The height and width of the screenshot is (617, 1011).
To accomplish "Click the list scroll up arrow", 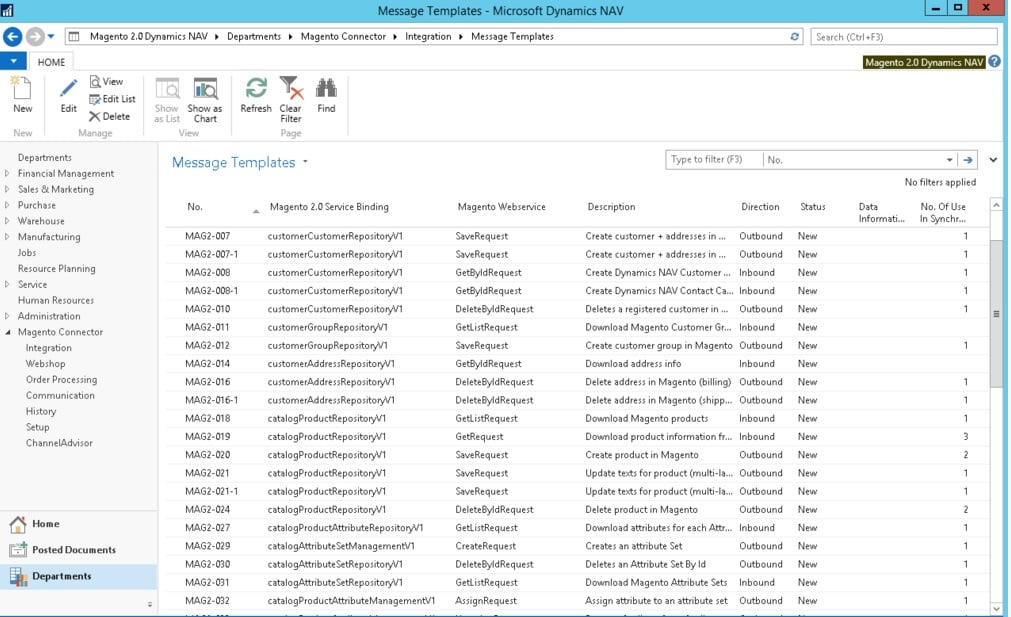I will coord(996,205).
